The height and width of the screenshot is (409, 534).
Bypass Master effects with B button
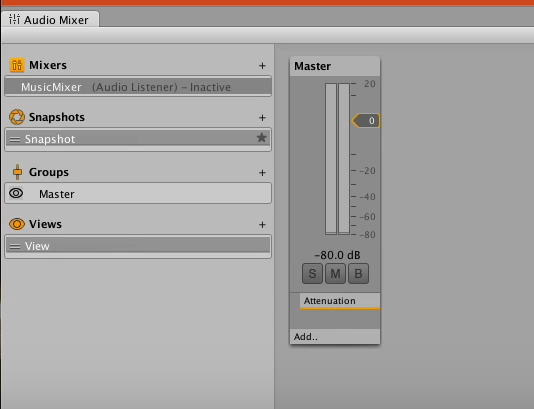pyautogui.click(x=358, y=273)
